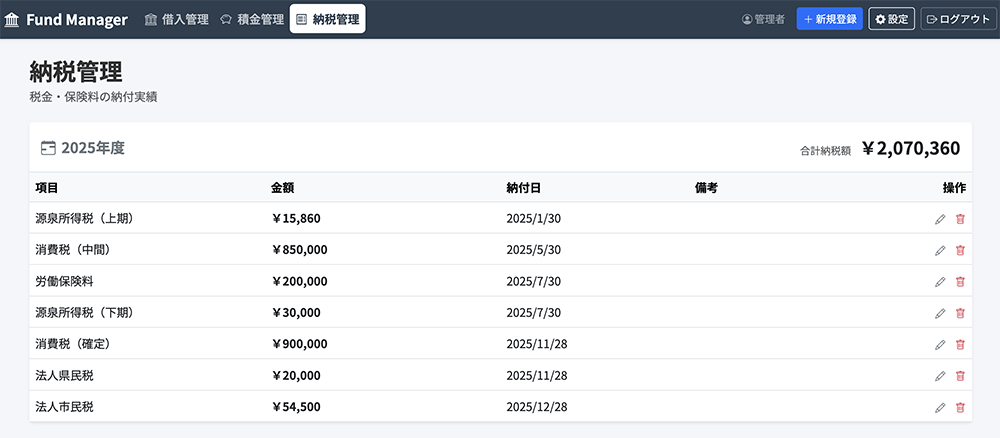Viewport: 1000px width, 438px height.
Task: Click the 管理者 user label
Action: coord(763,19)
